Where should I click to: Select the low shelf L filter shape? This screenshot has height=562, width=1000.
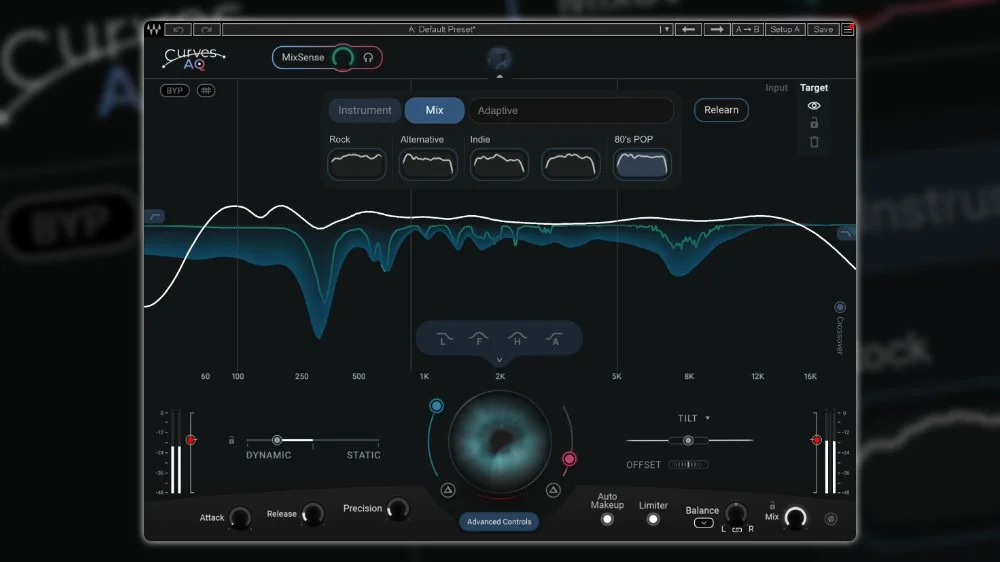tap(445, 339)
